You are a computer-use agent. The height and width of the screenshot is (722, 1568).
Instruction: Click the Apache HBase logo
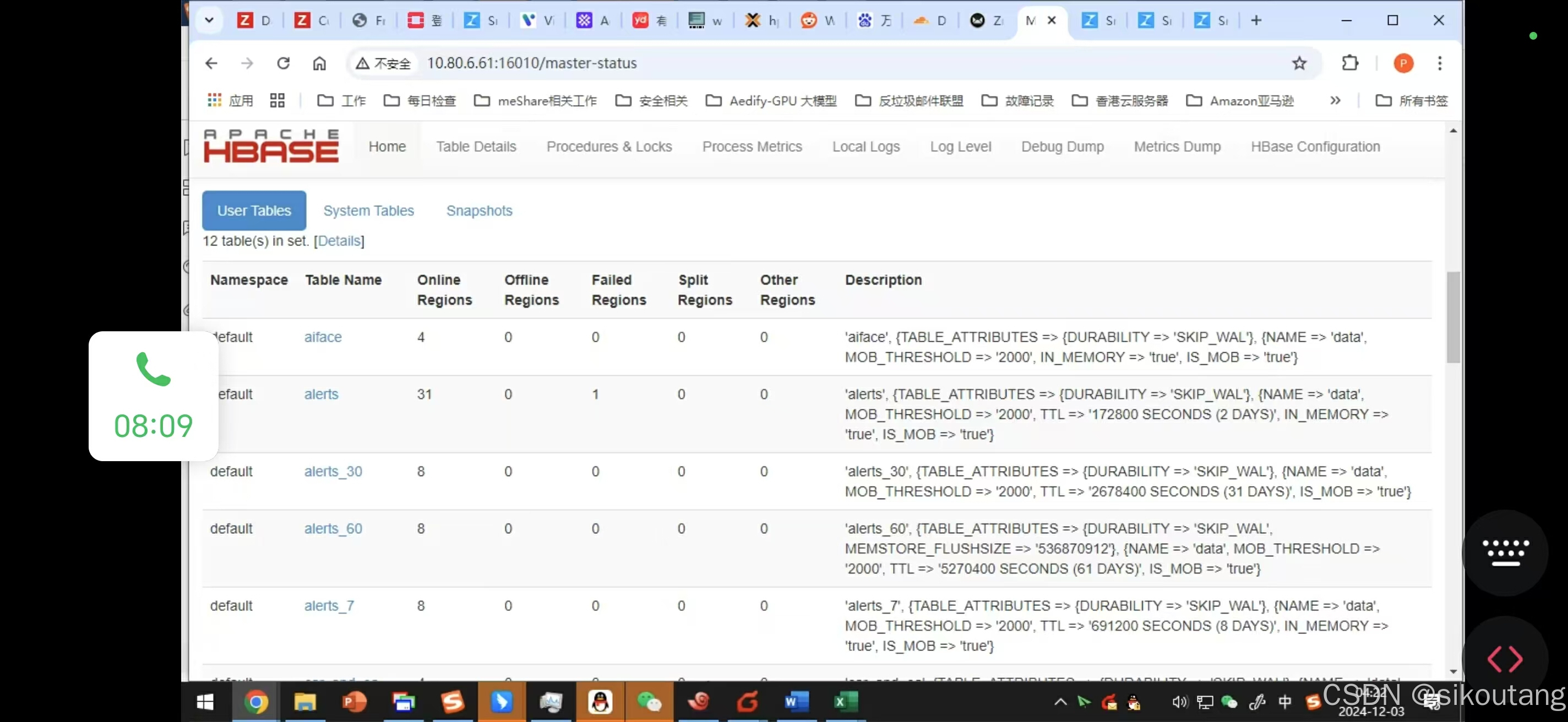pyautogui.click(x=271, y=146)
